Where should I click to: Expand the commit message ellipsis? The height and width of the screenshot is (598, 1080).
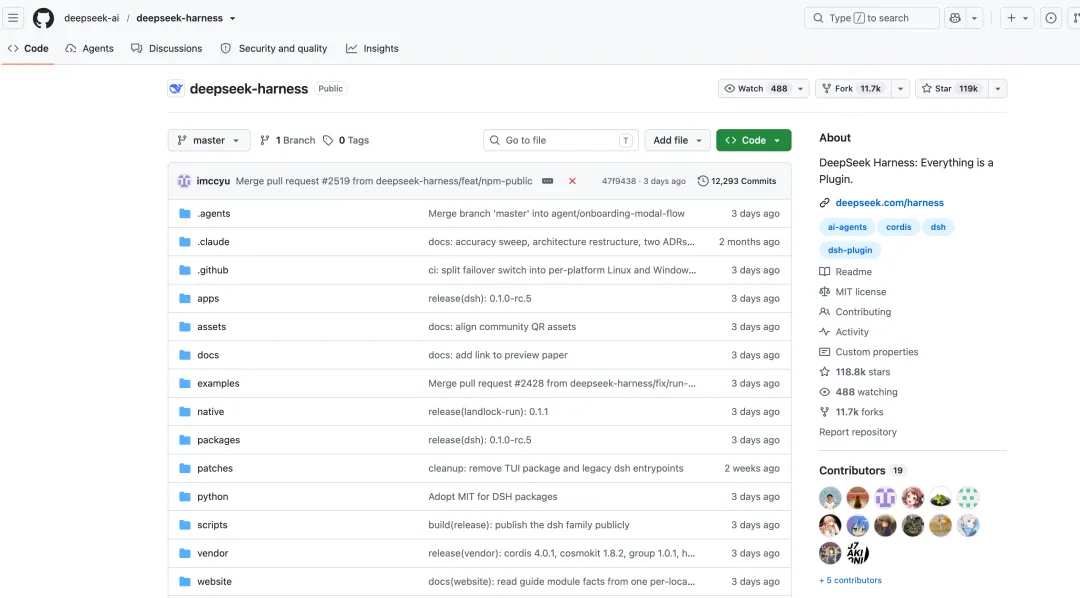548,181
